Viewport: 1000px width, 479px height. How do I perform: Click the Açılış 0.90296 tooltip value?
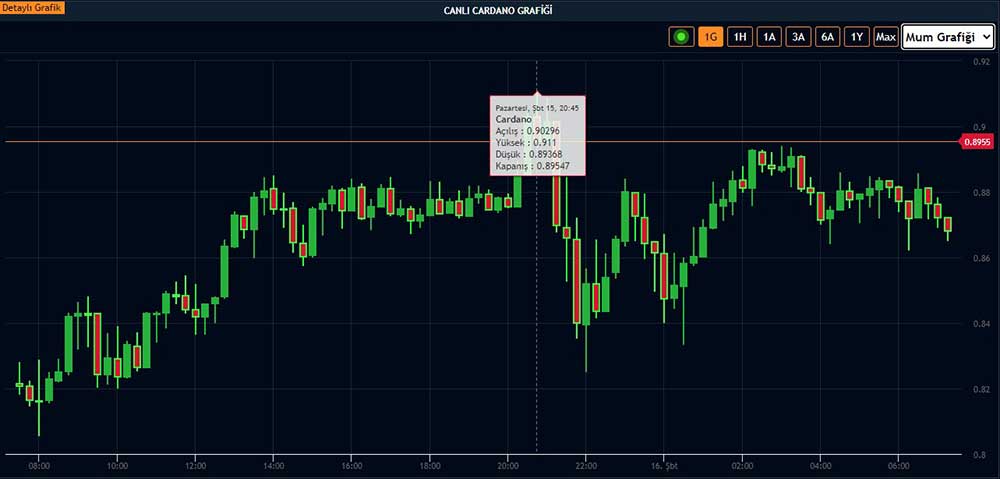tap(527, 131)
